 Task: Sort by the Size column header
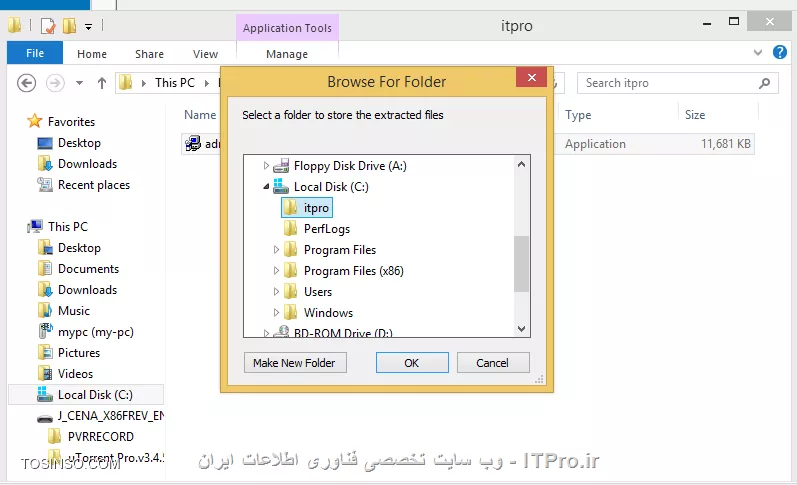(694, 115)
